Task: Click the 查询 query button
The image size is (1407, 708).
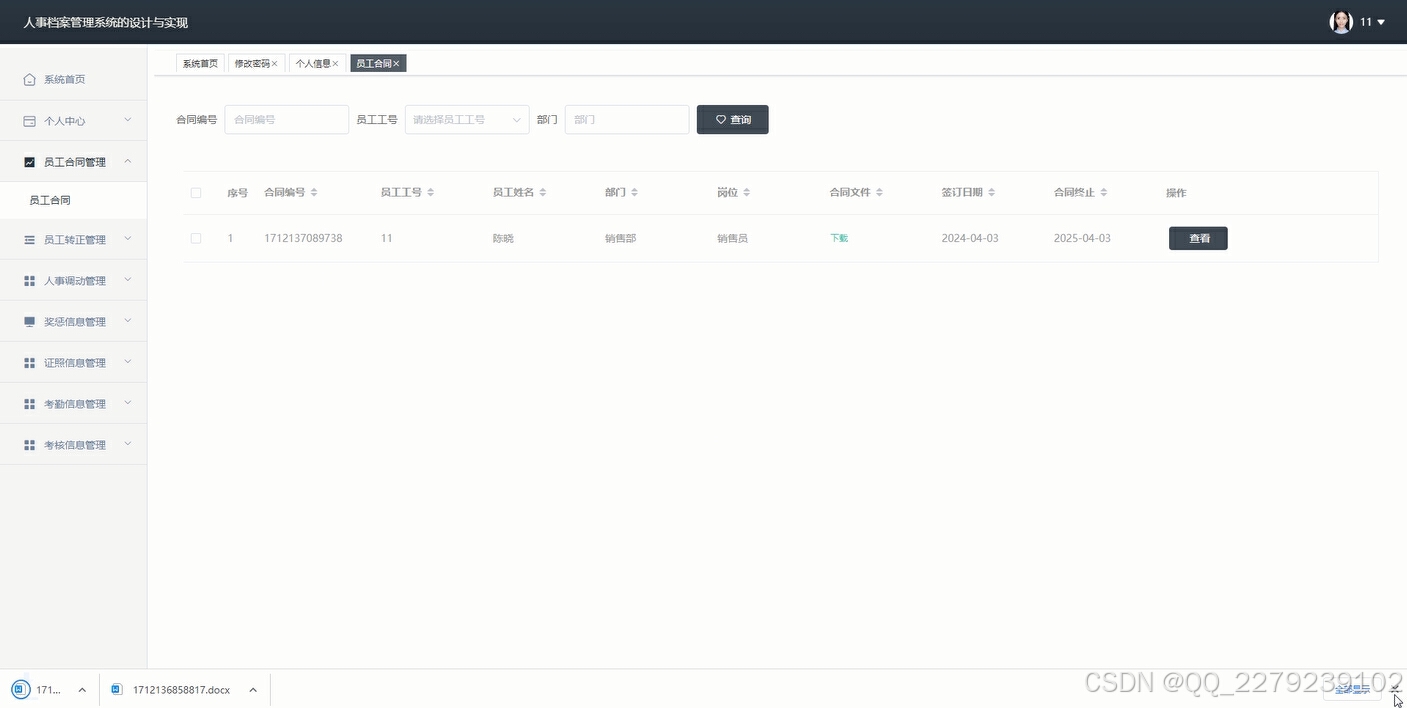Action: click(732, 119)
